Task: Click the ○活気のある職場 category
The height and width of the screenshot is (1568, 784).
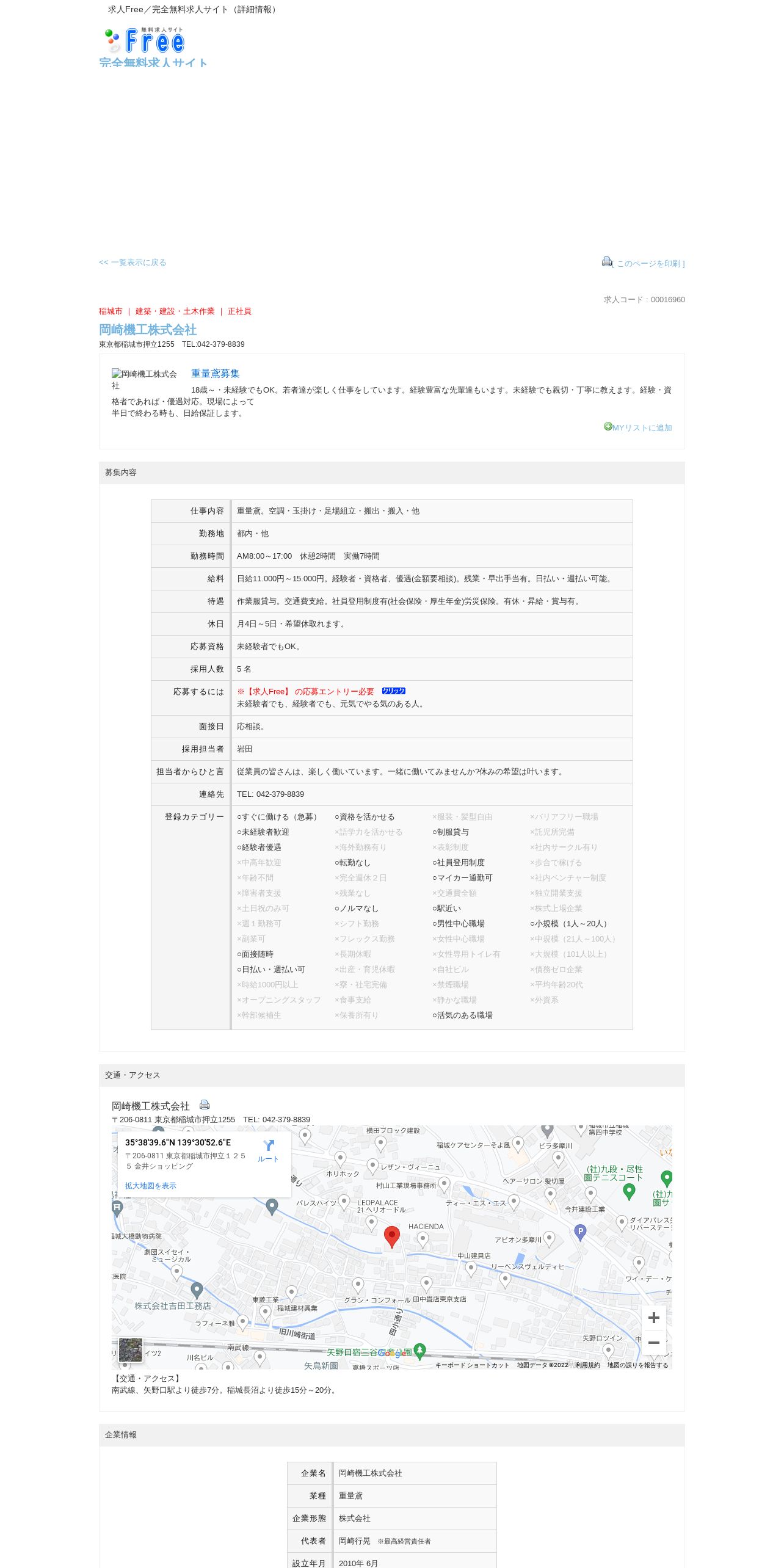Action: pyautogui.click(x=462, y=1015)
